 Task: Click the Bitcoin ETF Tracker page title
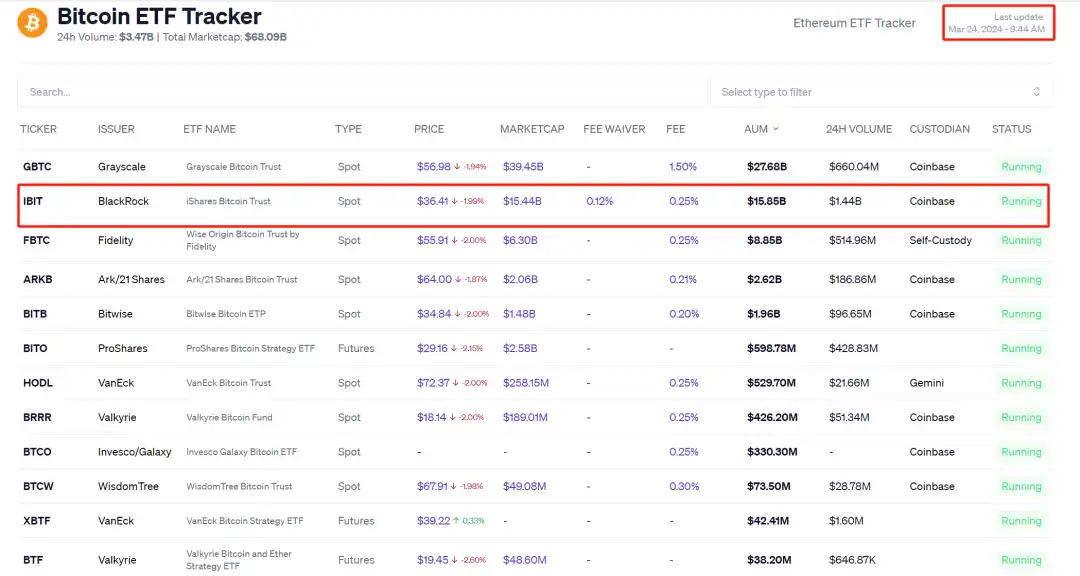[x=159, y=17]
